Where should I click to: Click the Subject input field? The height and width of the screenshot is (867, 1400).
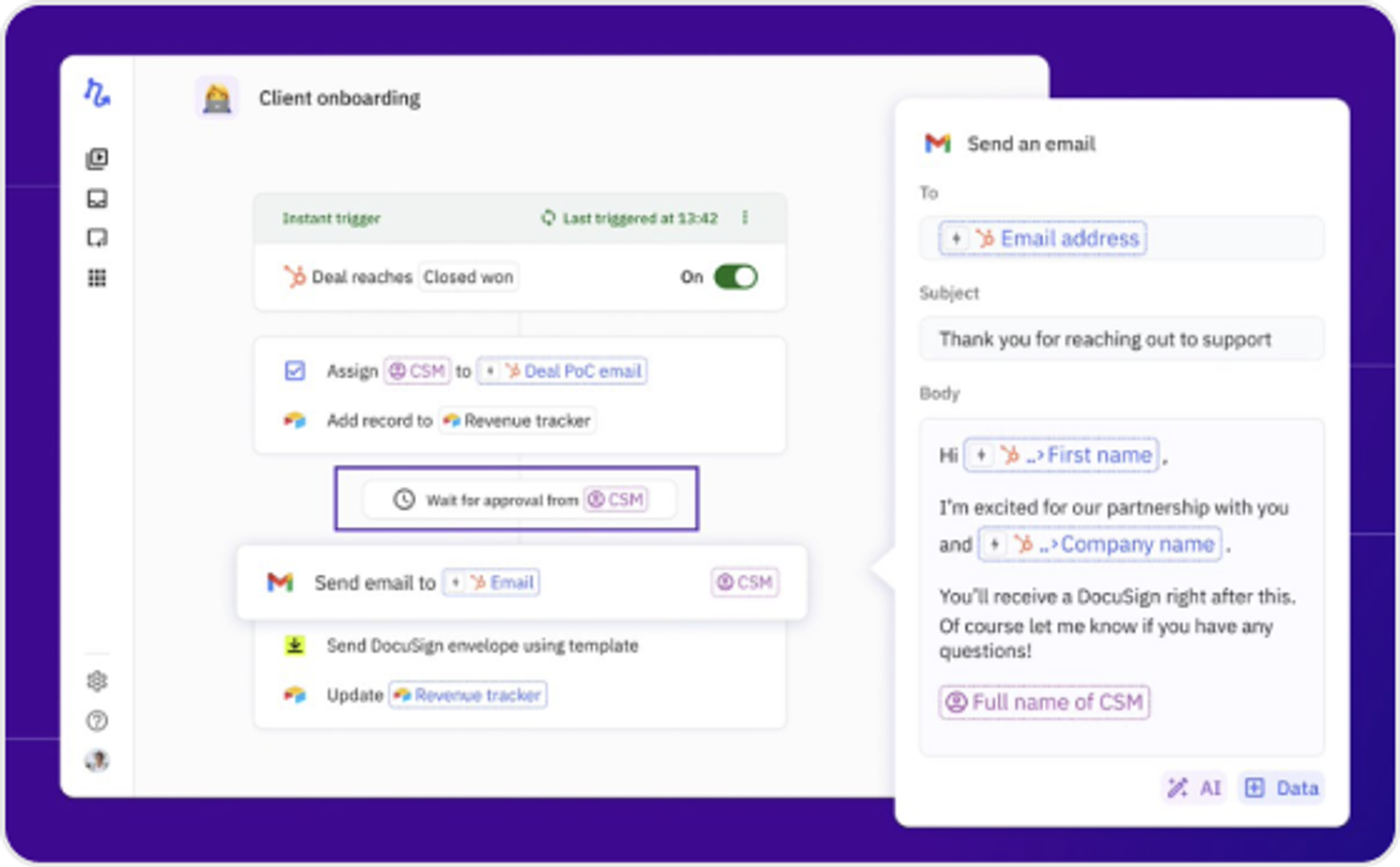[x=1121, y=339]
